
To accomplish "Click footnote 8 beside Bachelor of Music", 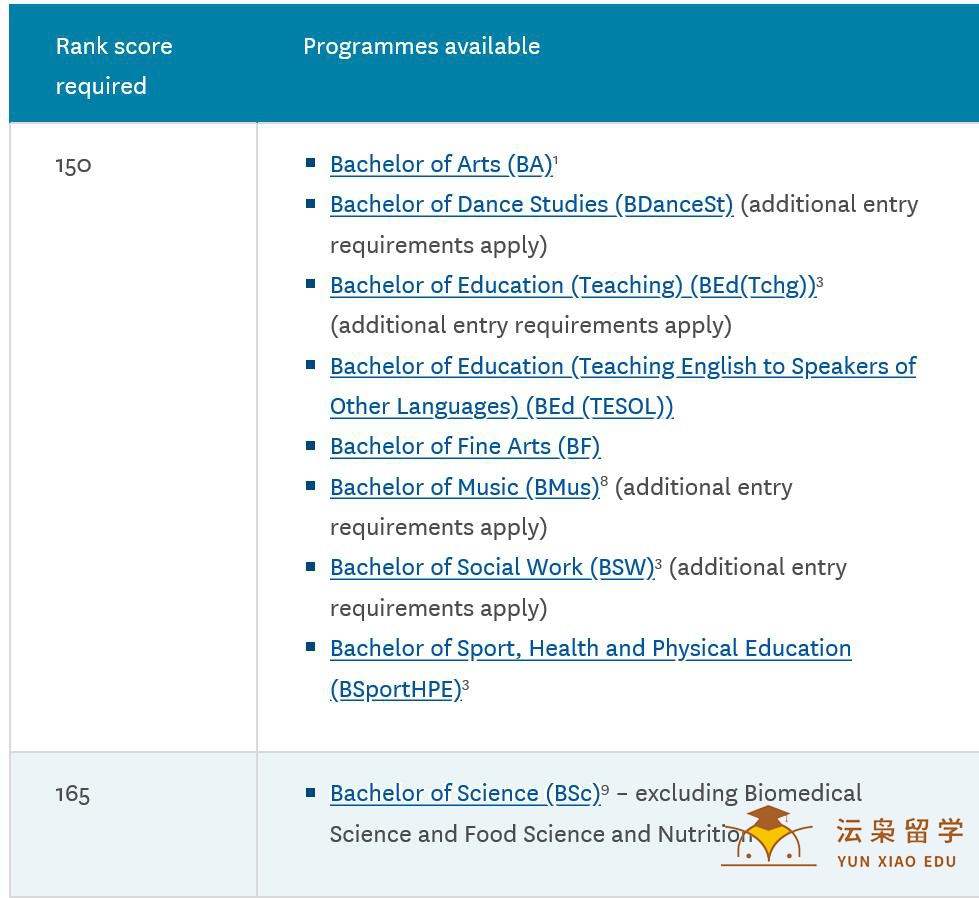I will [604, 482].
